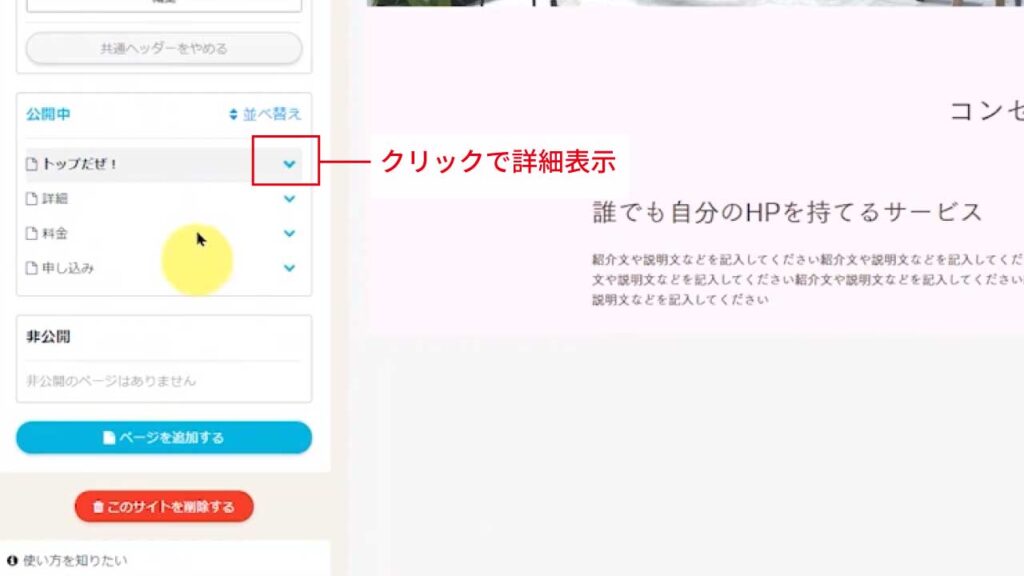Click the トップだぜ！ page file icon

tap(31, 164)
